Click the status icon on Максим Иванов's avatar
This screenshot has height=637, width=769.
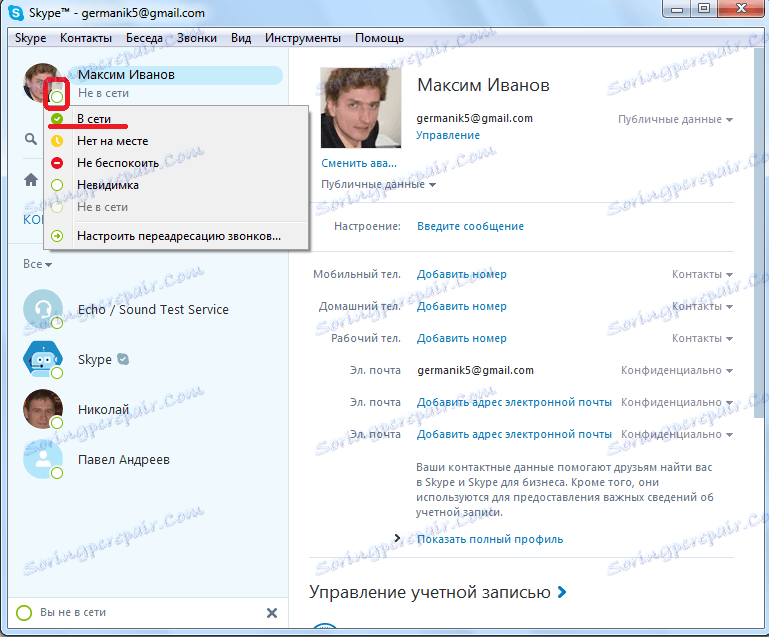57,97
